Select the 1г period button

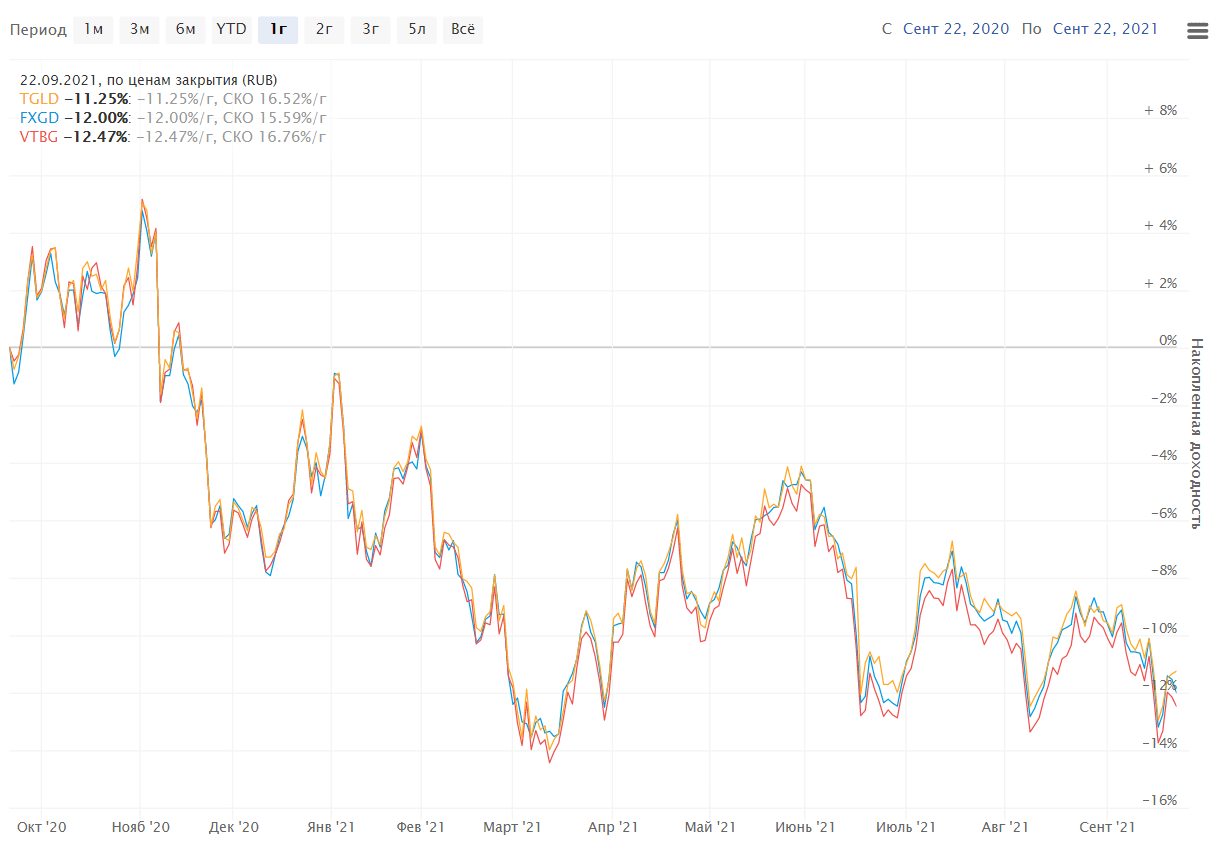pos(278,30)
